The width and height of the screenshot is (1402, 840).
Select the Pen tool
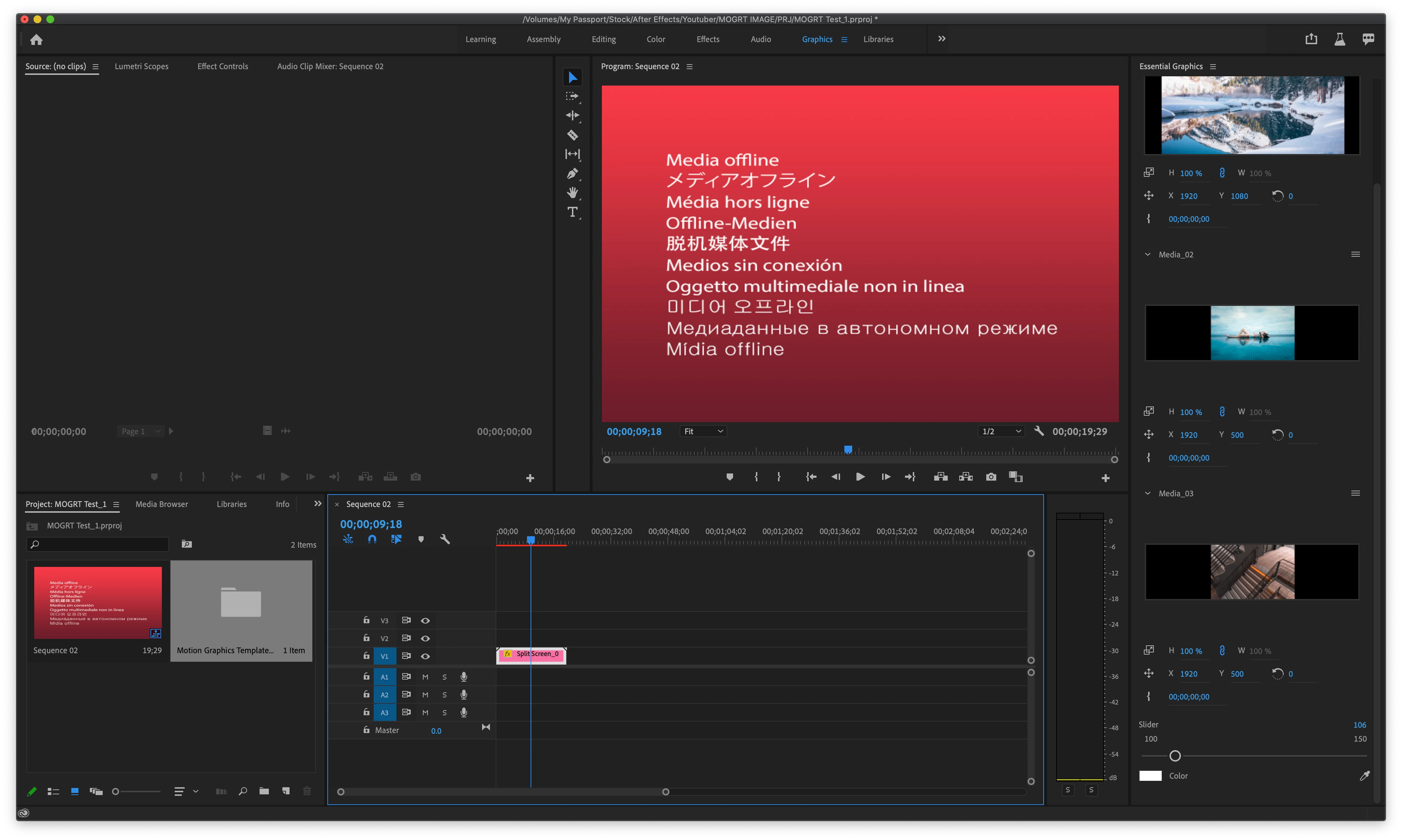coord(572,173)
